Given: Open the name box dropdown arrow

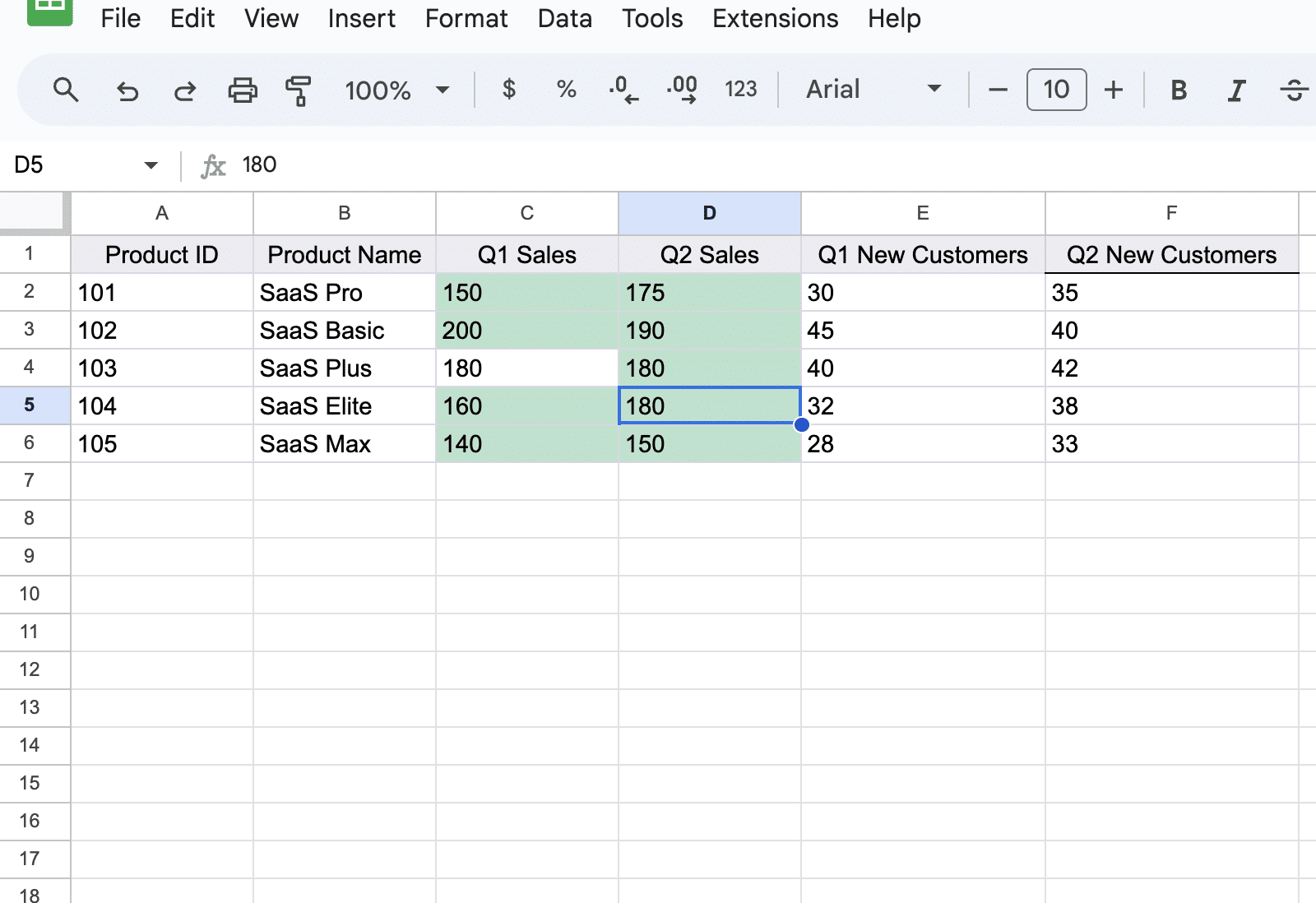Looking at the screenshot, I should click(151, 165).
